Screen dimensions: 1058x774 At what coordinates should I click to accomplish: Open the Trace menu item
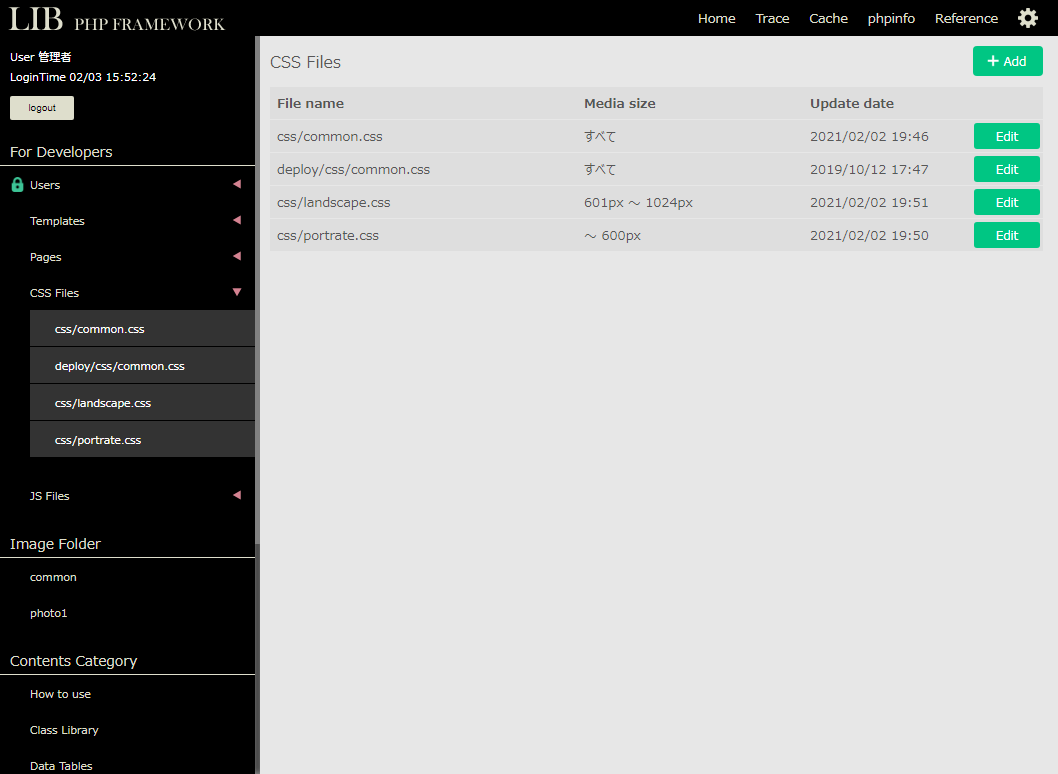(772, 18)
